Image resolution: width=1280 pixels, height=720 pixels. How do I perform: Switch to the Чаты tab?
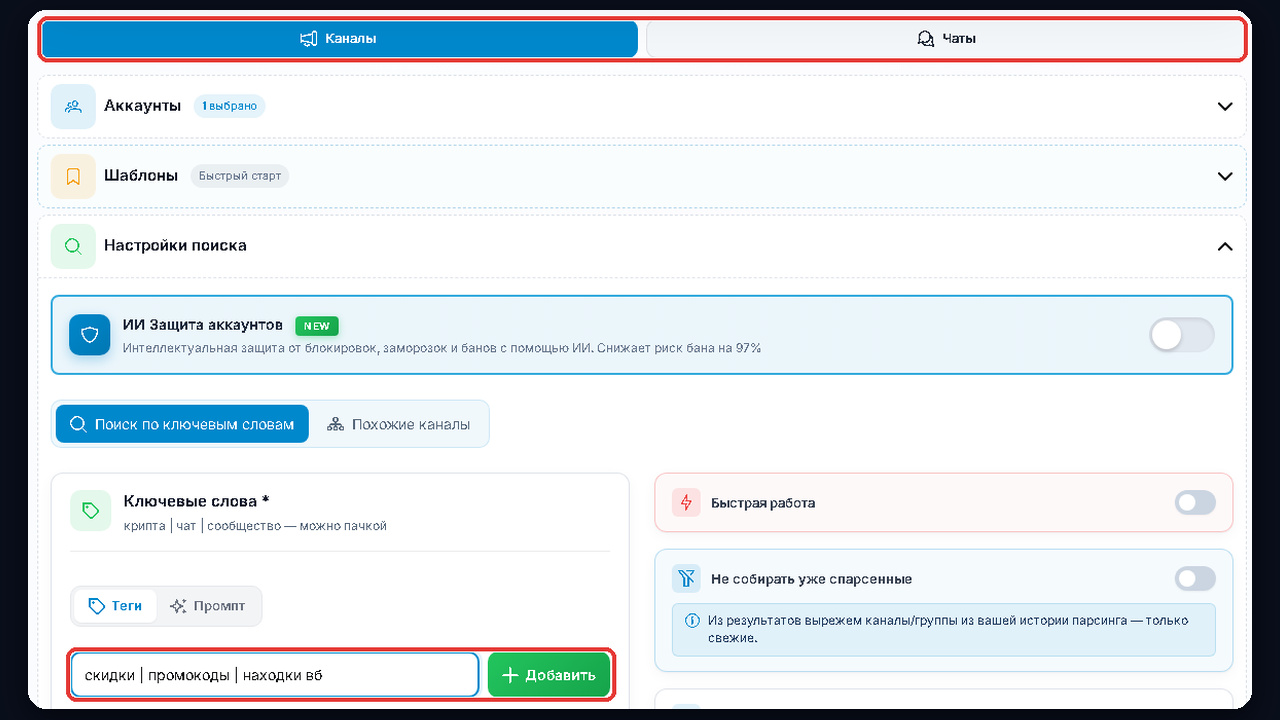pos(945,39)
